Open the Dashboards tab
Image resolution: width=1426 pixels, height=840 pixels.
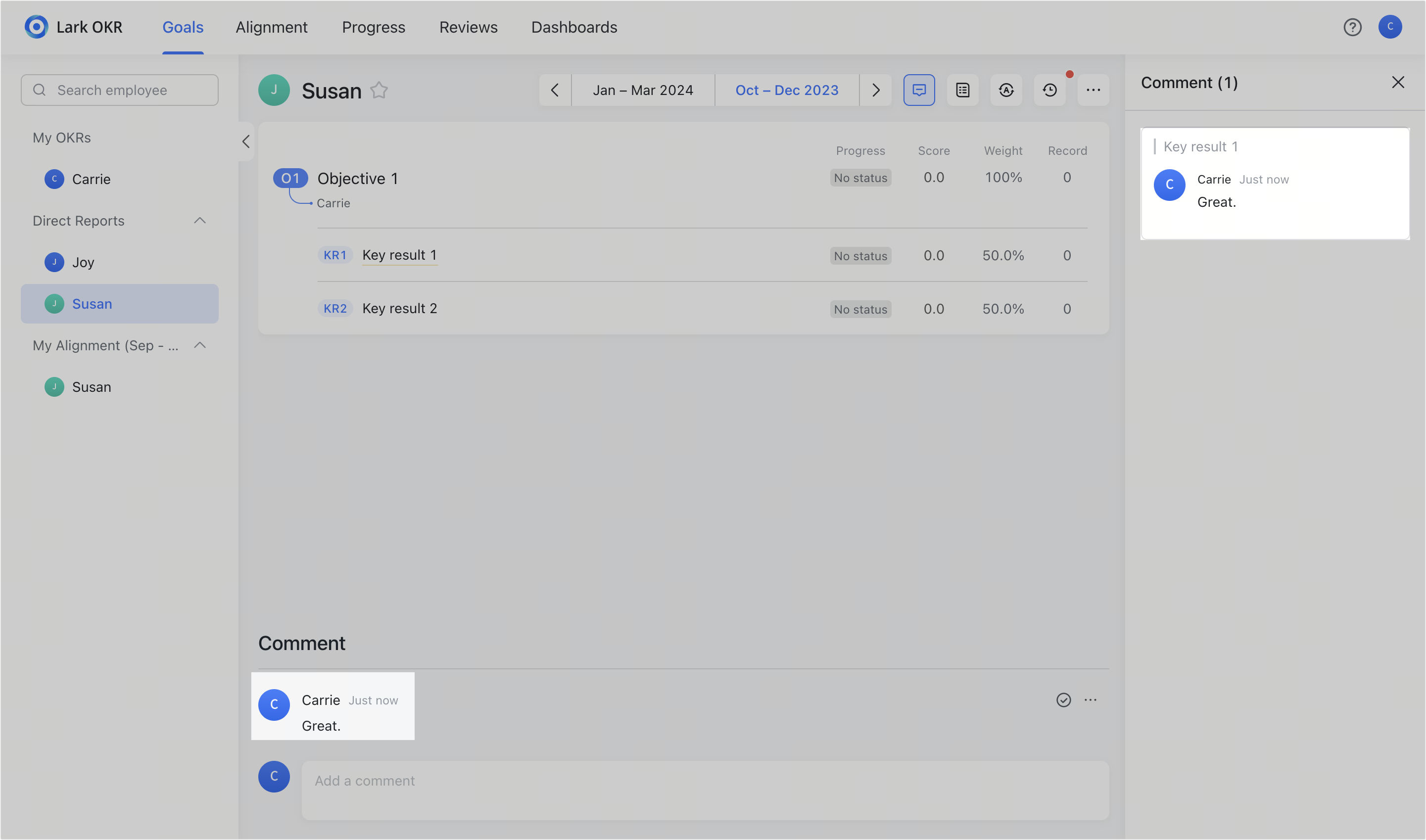click(x=573, y=27)
